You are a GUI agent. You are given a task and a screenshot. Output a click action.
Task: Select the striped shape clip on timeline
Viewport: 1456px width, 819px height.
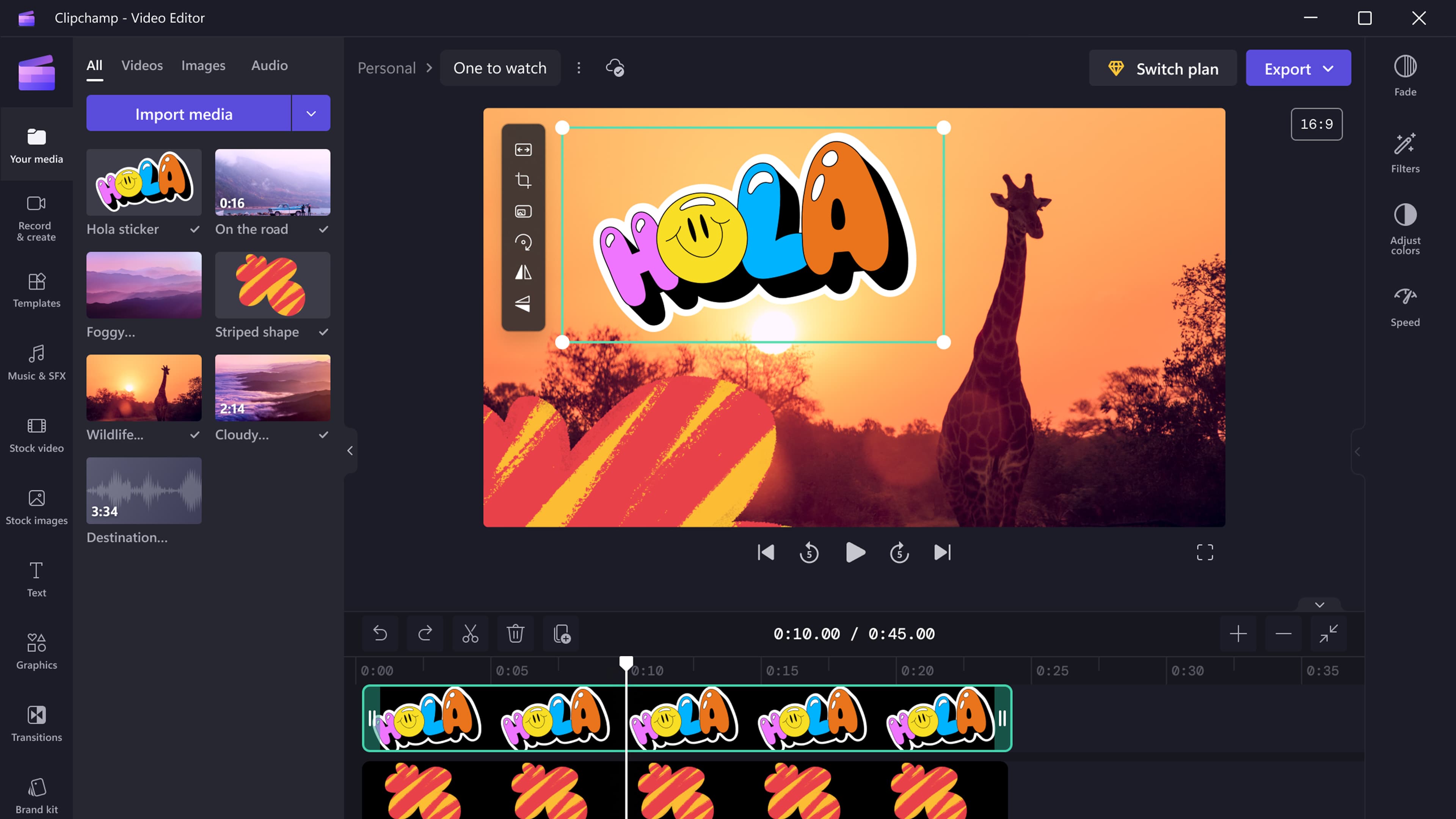tap(684, 790)
